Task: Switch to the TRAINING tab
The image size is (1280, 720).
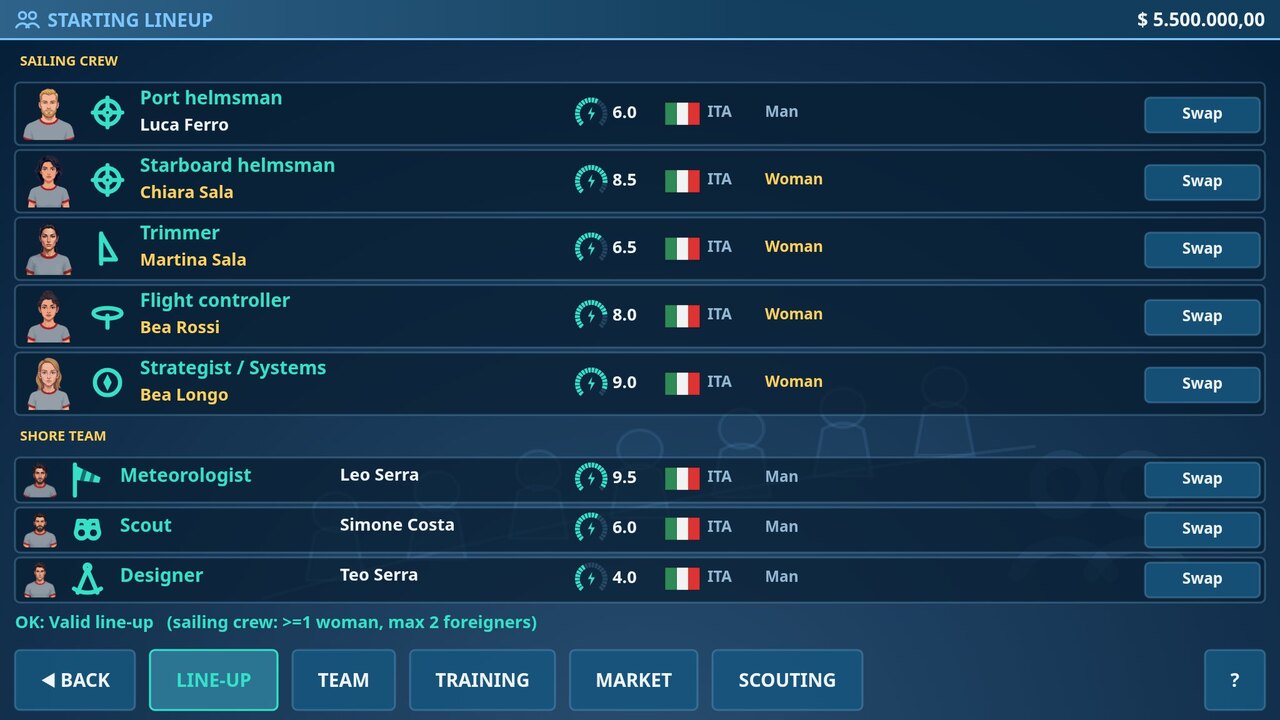Action: (482, 680)
